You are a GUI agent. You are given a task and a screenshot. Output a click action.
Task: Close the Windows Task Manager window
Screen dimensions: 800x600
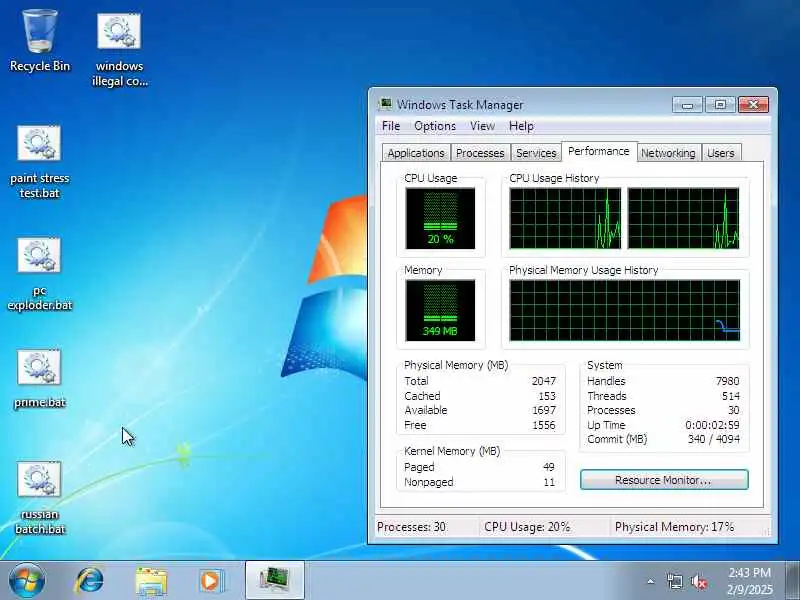tap(753, 105)
